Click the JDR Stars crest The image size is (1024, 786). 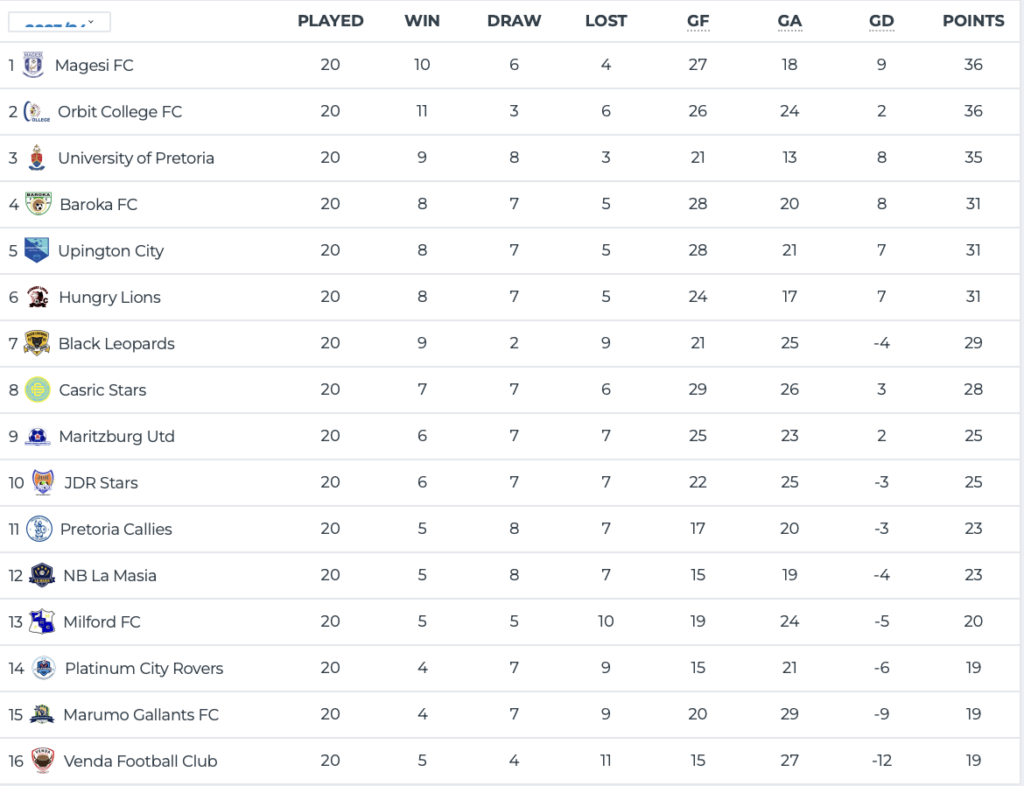42,483
